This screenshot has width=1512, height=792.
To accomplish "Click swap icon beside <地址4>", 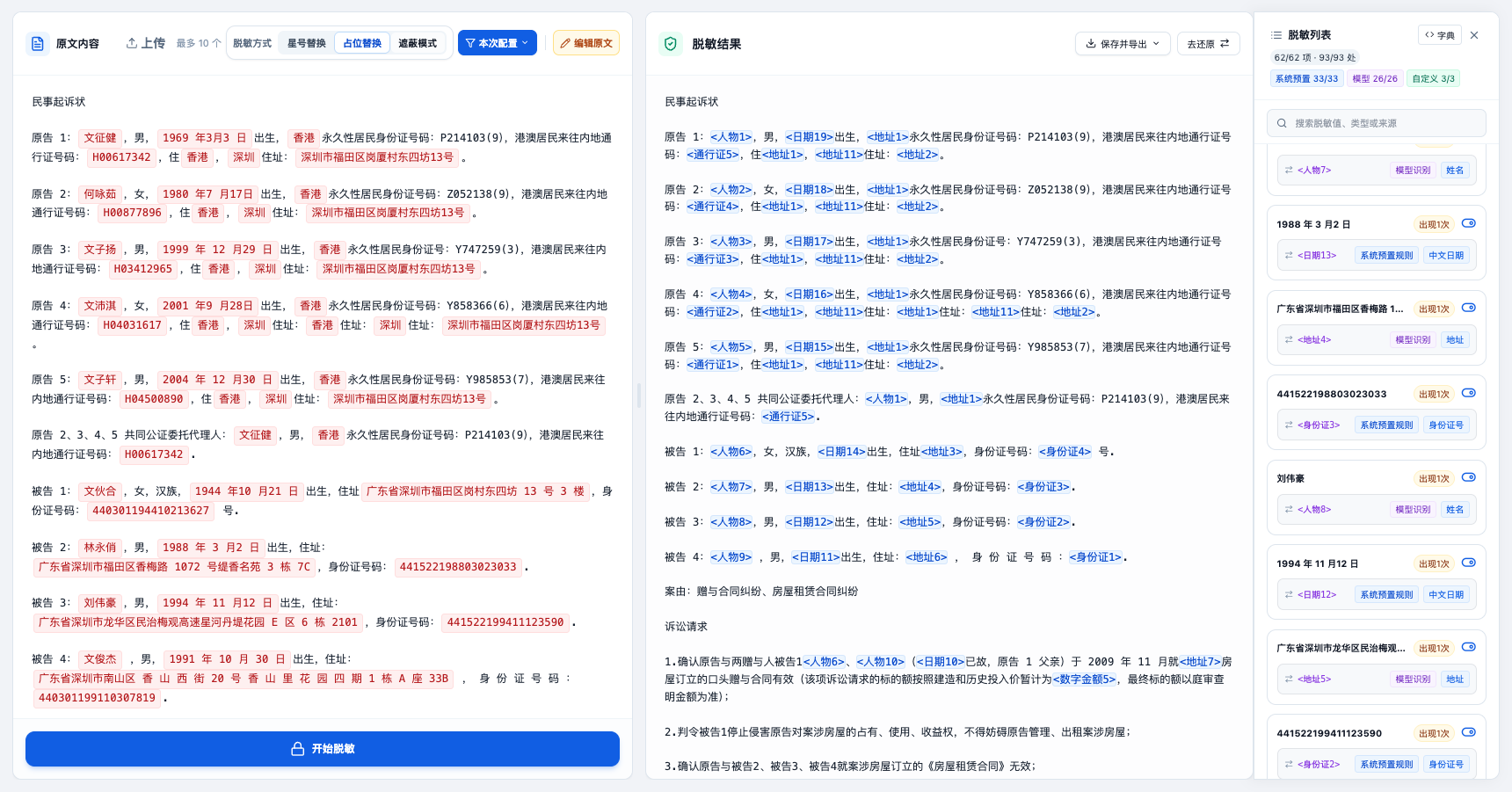I will point(1289,340).
